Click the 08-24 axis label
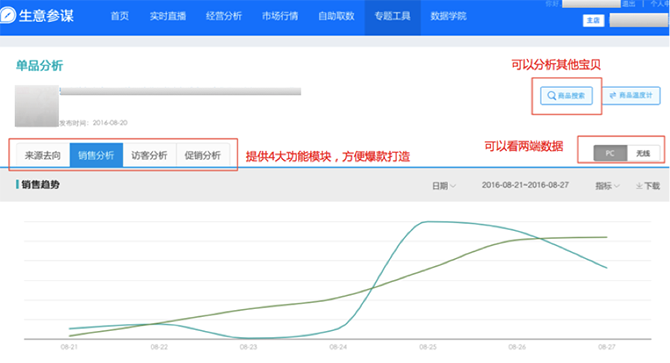Viewport: 670px width, 363px height. 338,347
